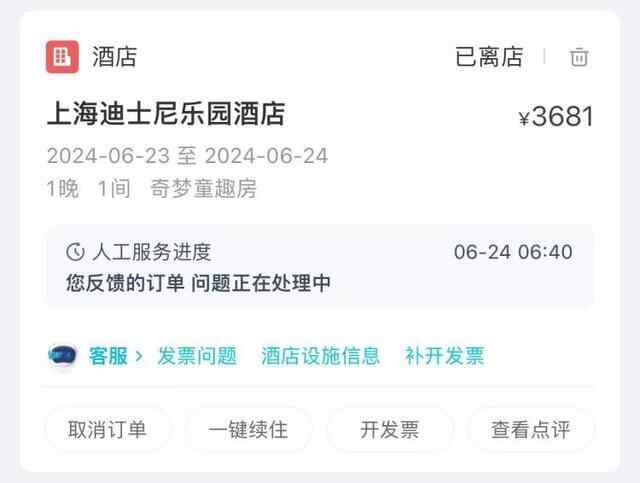The image size is (640, 483).
Task: Tap the stay dates 2024-06-23 至 2024-06-24
Action: pos(187,156)
